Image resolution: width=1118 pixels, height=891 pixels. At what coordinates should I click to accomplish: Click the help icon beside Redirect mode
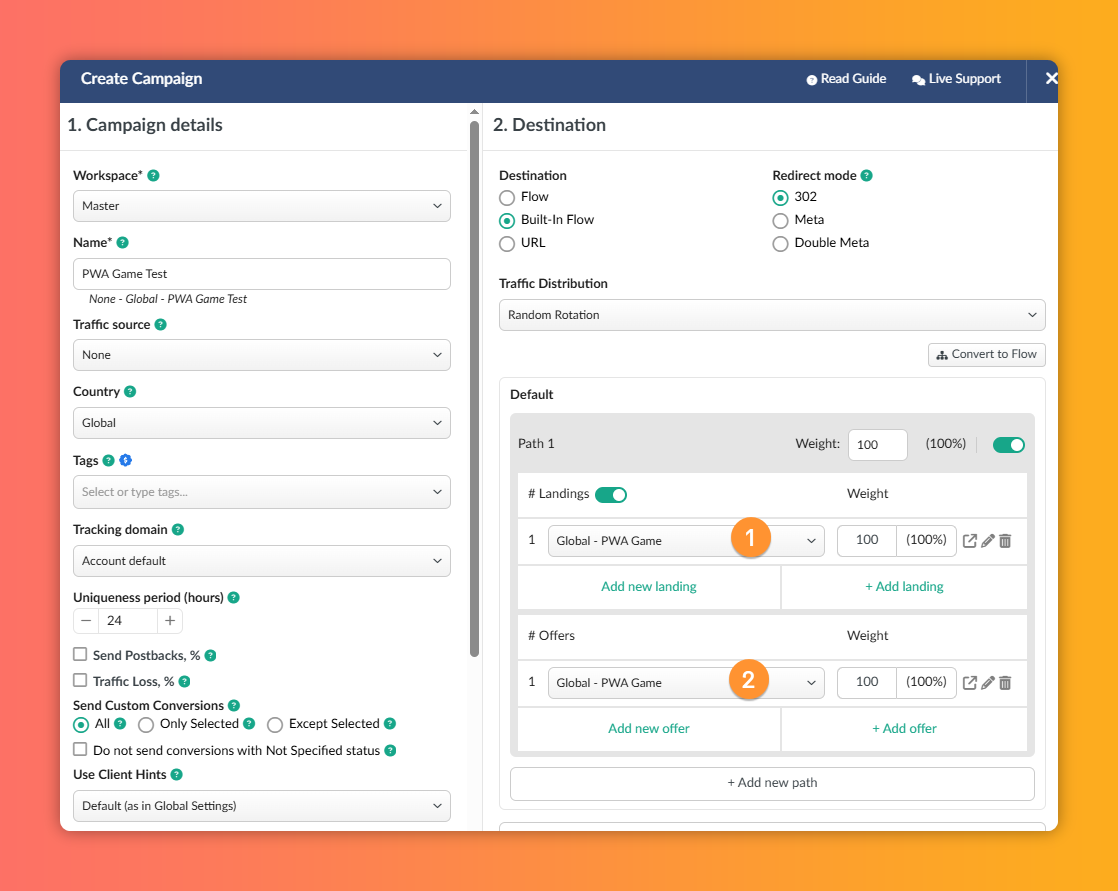tap(866, 176)
